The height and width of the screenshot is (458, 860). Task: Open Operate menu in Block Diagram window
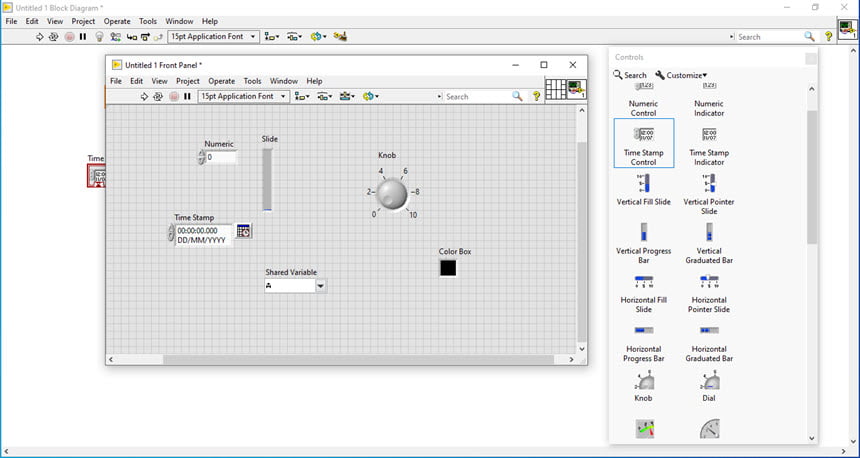(x=117, y=21)
